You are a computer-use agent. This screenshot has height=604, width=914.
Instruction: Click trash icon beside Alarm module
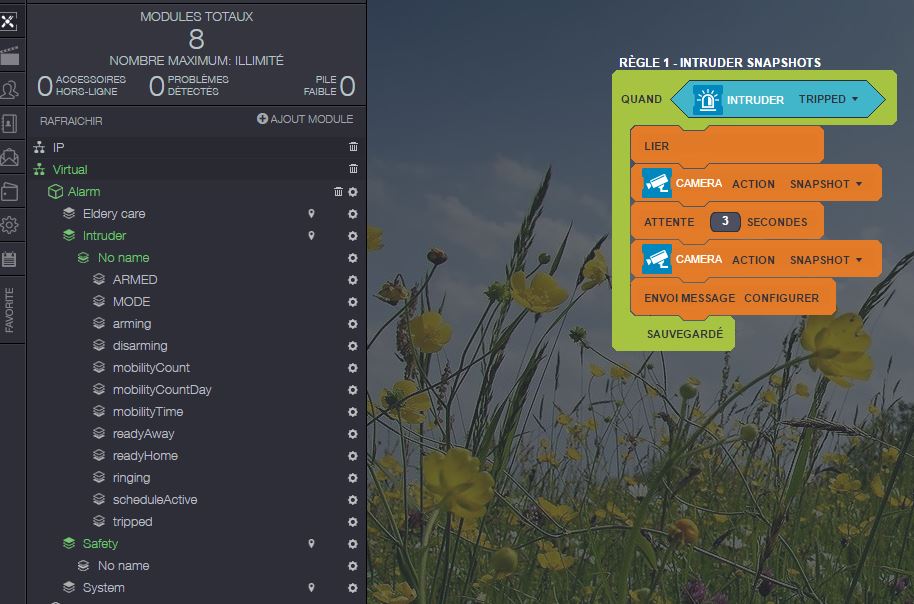click(x=338, y=192)
